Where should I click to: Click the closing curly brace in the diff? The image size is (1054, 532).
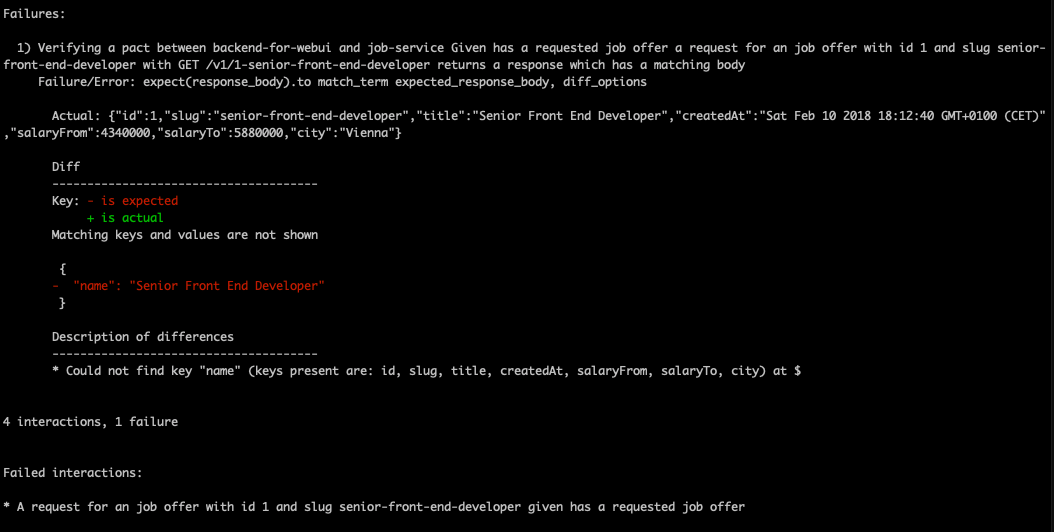coord(62,303)
